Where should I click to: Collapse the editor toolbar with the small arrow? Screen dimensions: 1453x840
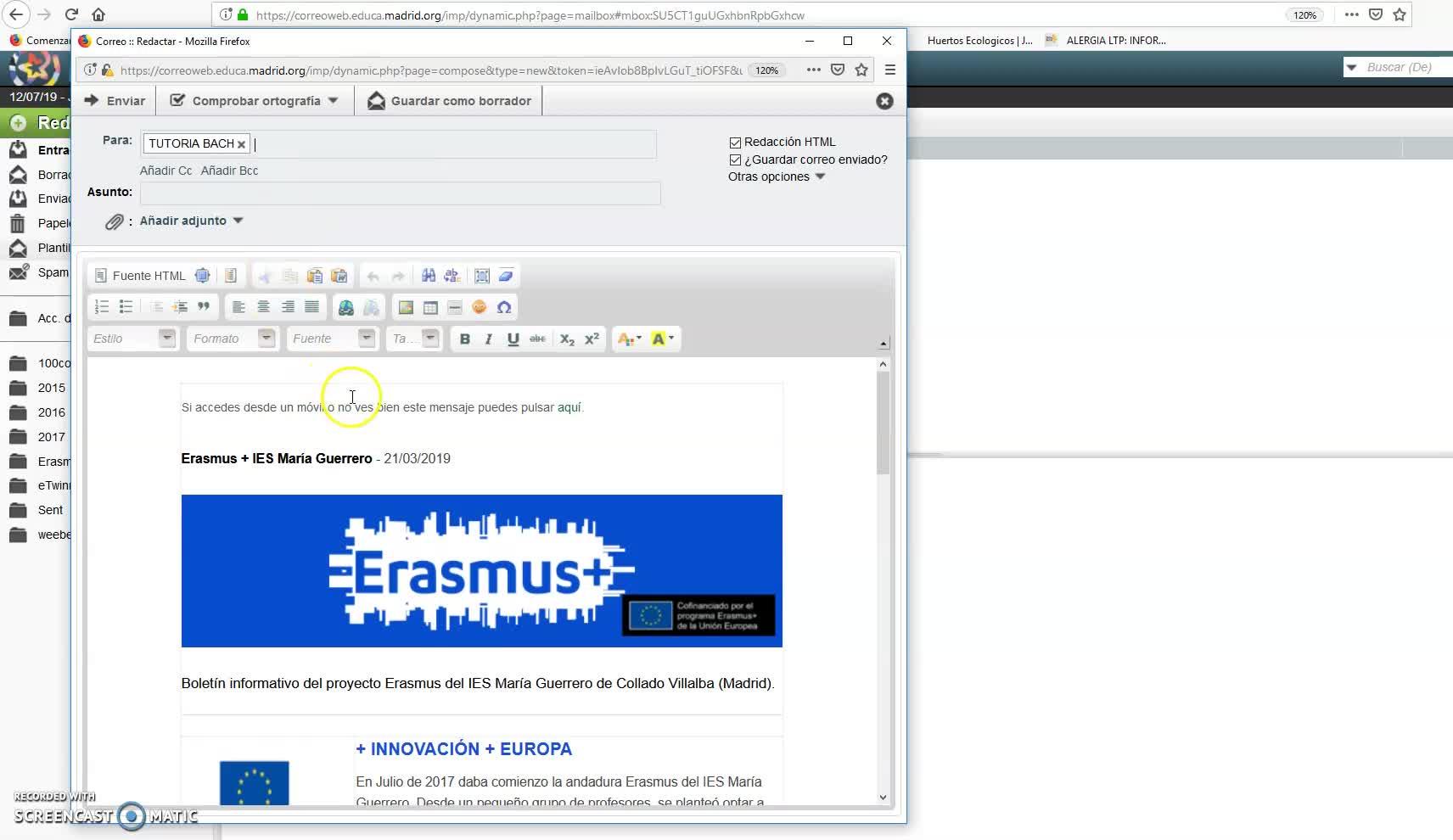click(x=884, y=344)
